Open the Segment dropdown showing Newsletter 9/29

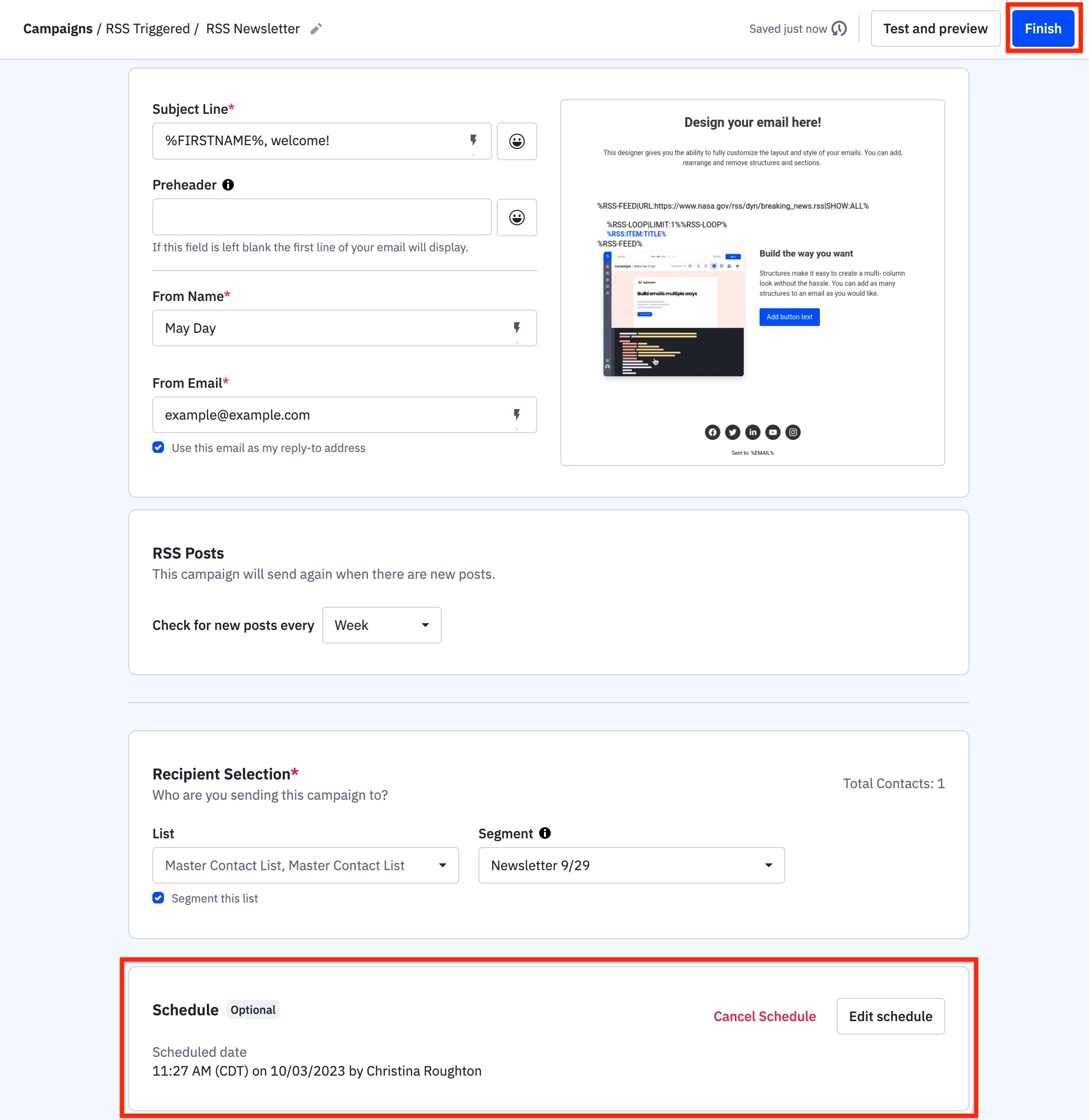point(631,865)
